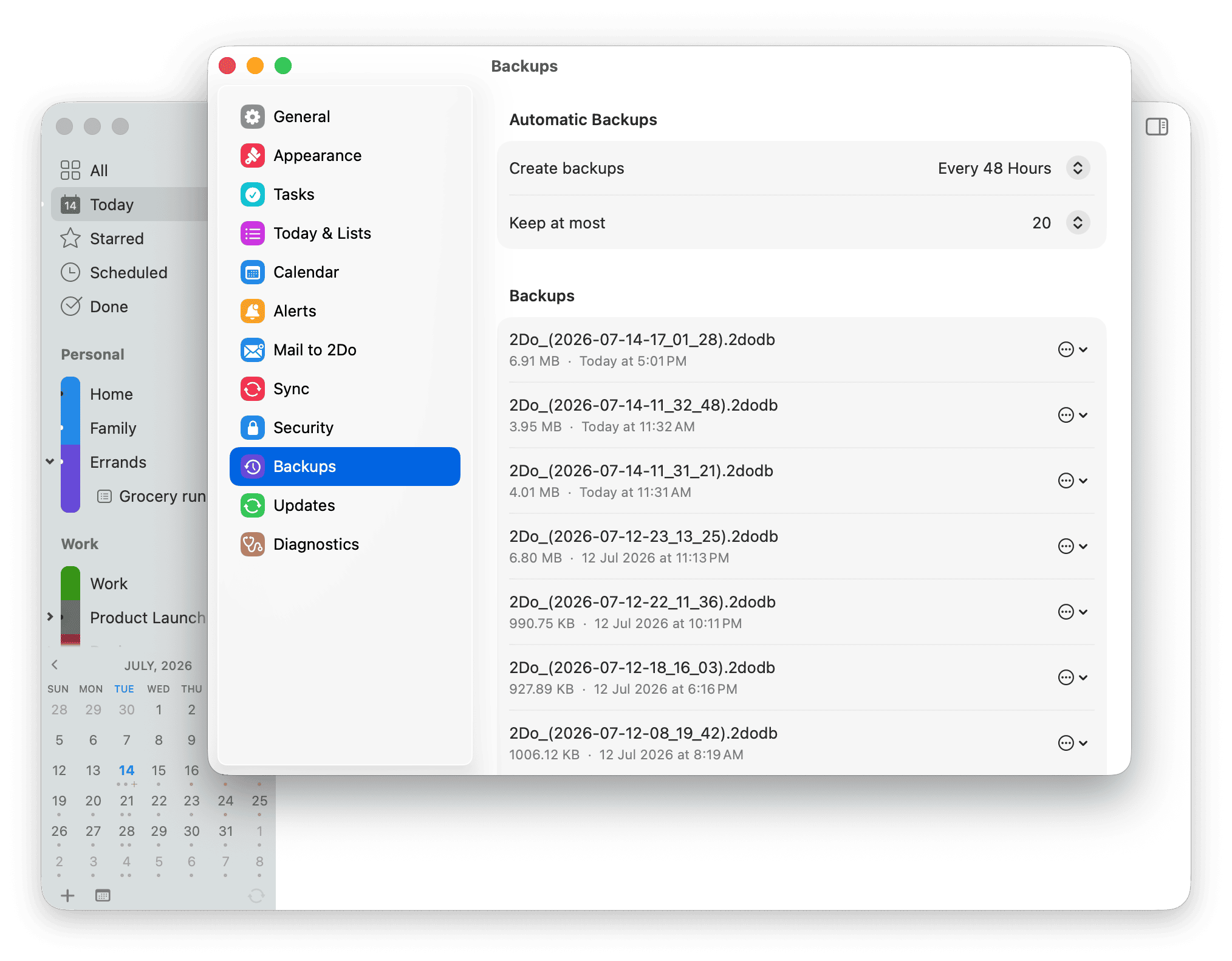Click the Personal group header
The height and width of the screenshot is (961, 1232).
(x=92, y=354)
